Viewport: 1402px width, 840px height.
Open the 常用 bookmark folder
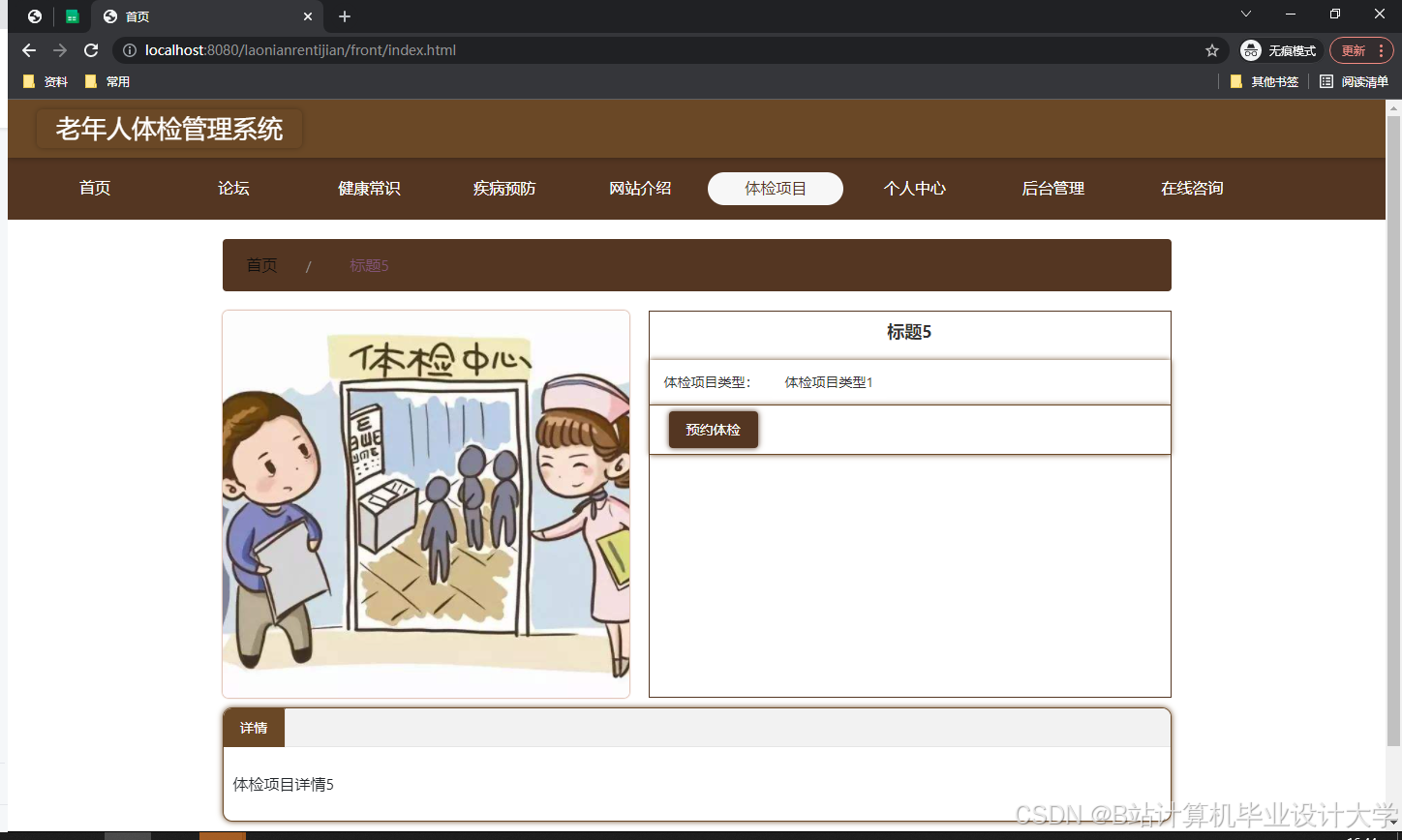107,82
